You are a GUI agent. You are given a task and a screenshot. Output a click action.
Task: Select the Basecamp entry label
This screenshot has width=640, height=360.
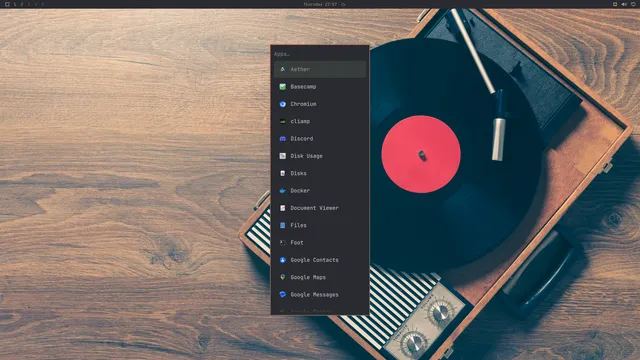click(x=303, y=87)
